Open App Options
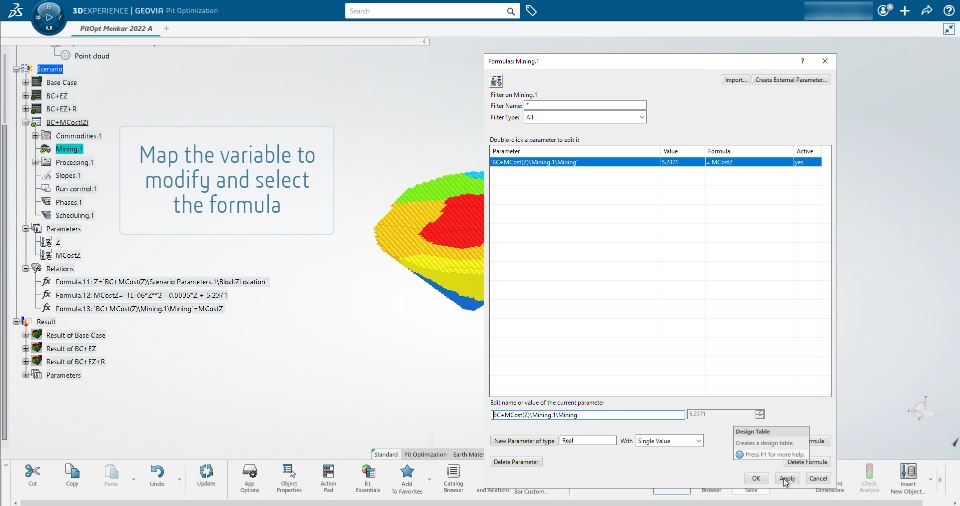 pyautogui.click(x=250, y=478)
